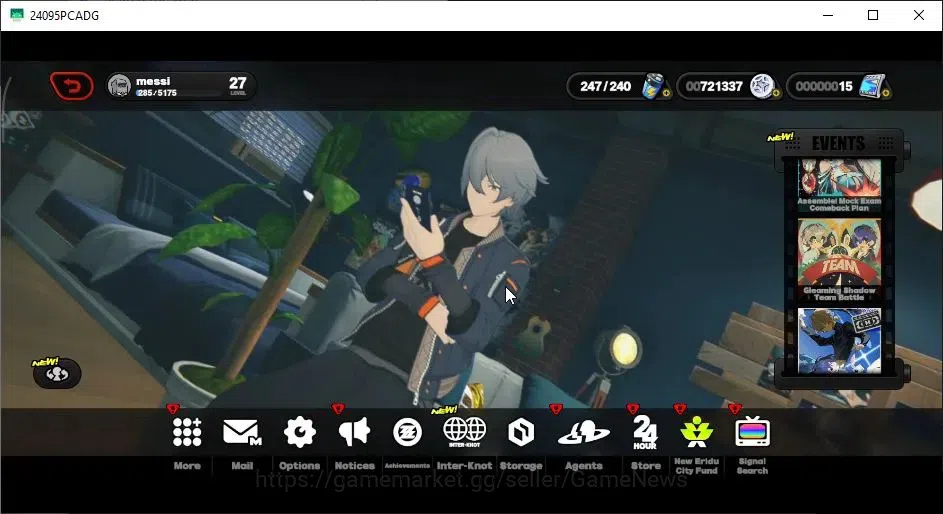This screenshot has height=514, width=943.
Task: Open the Mail envelope icon
Action: (242, 432)
